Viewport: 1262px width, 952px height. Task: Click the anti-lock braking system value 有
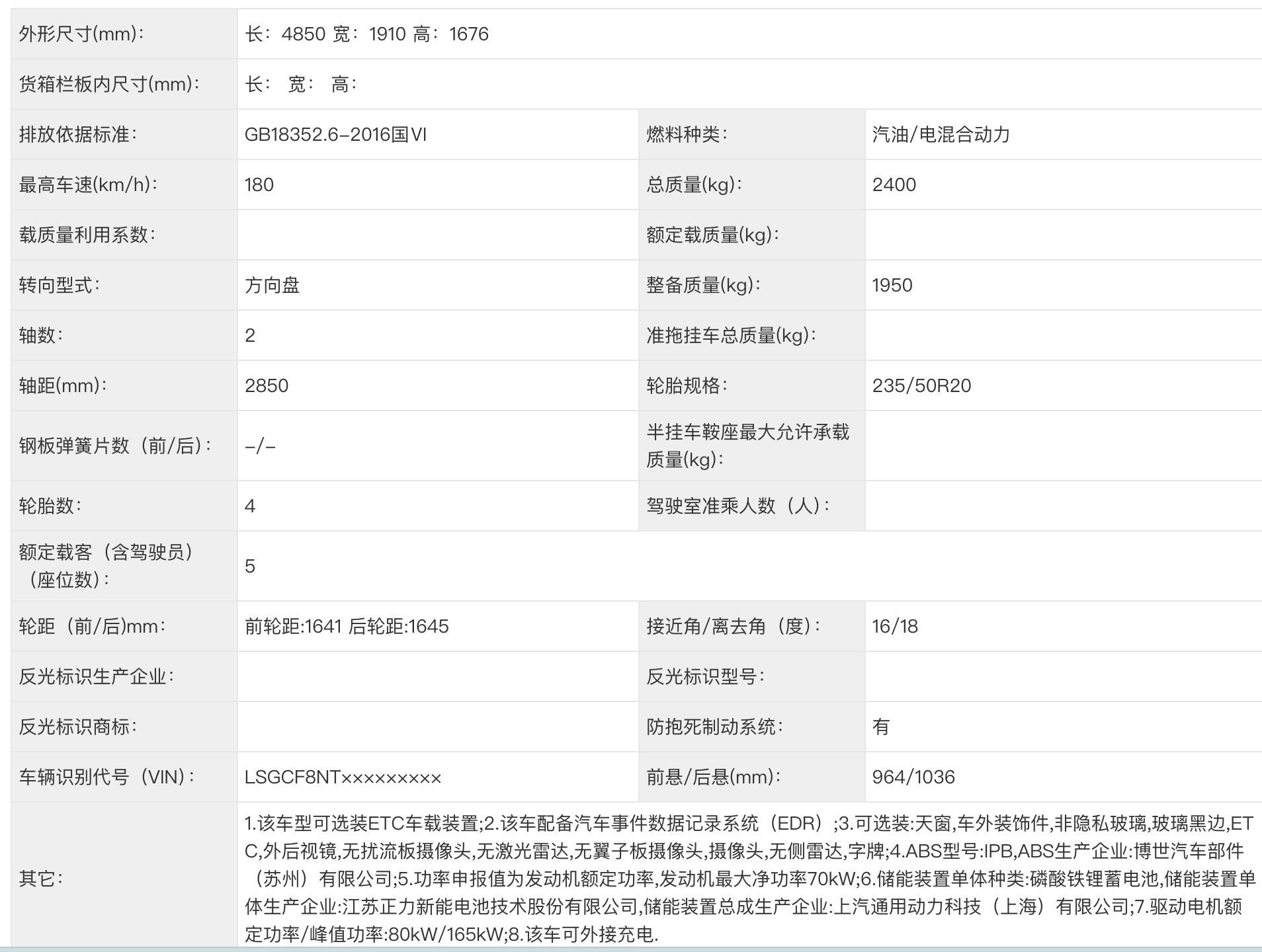[880, 727]
